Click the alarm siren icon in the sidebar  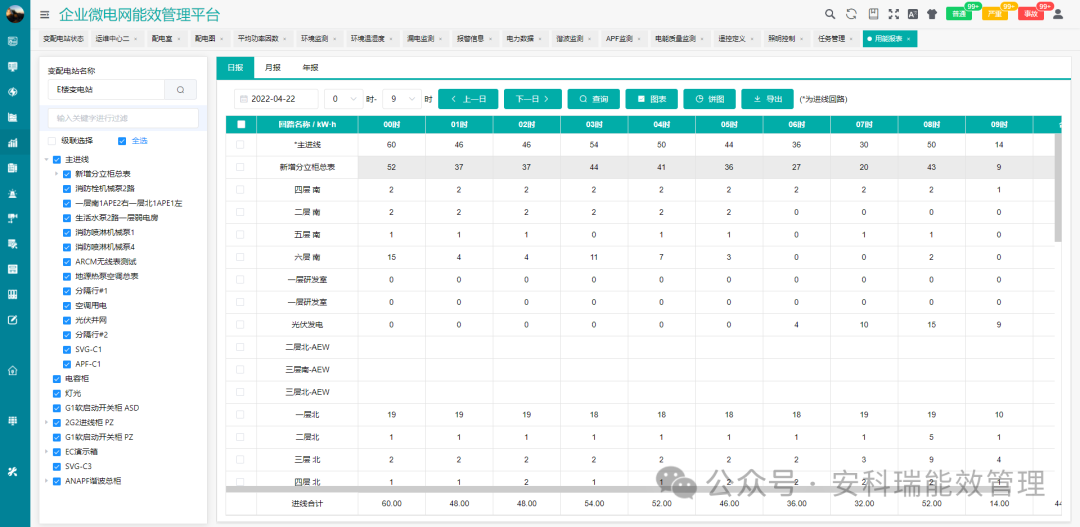(x=12, y=194)
